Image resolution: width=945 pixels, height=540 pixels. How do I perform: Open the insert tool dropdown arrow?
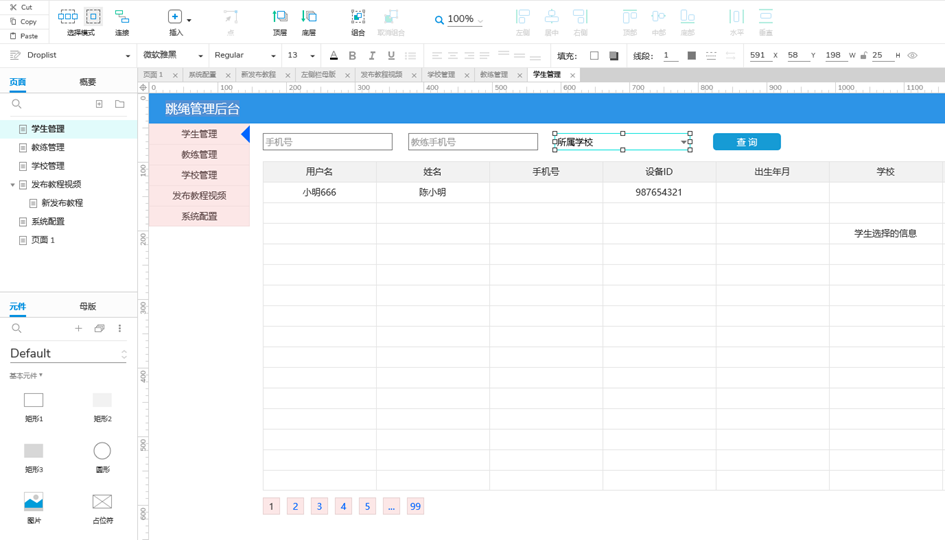189,20
